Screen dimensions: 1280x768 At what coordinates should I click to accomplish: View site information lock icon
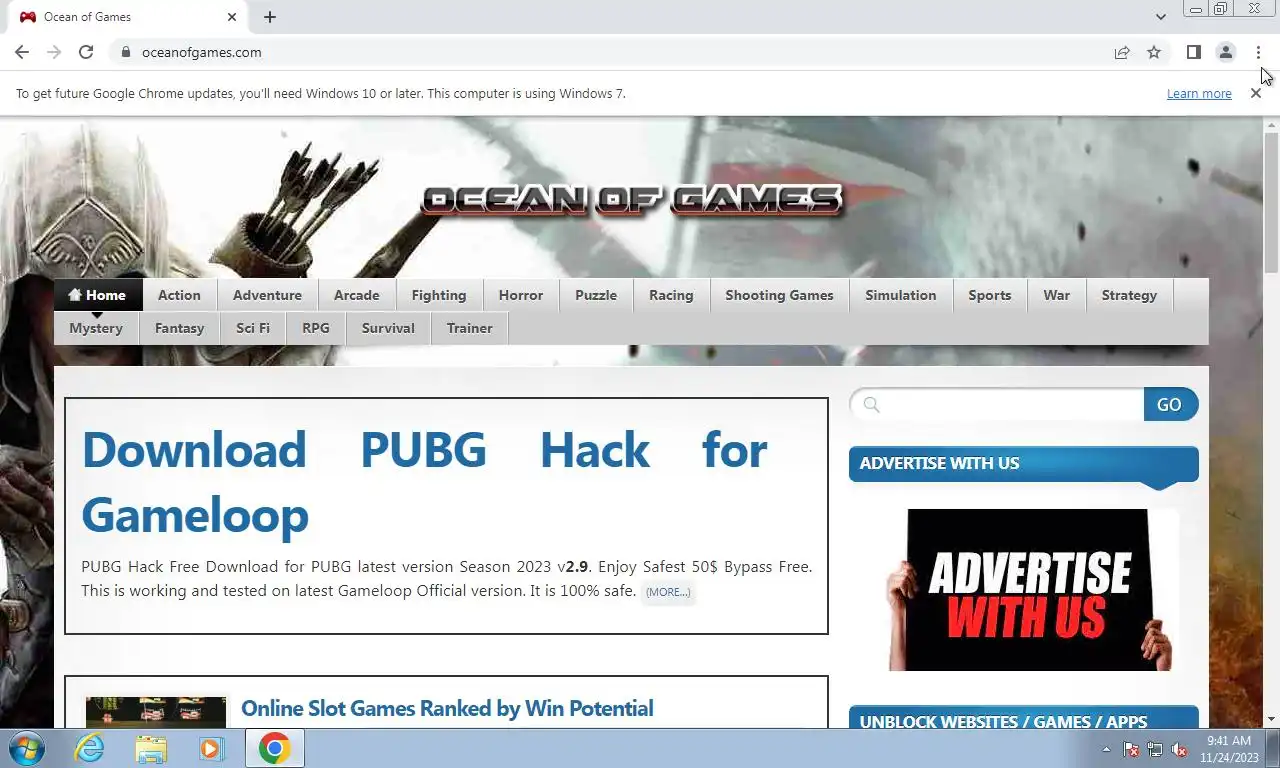125,52
